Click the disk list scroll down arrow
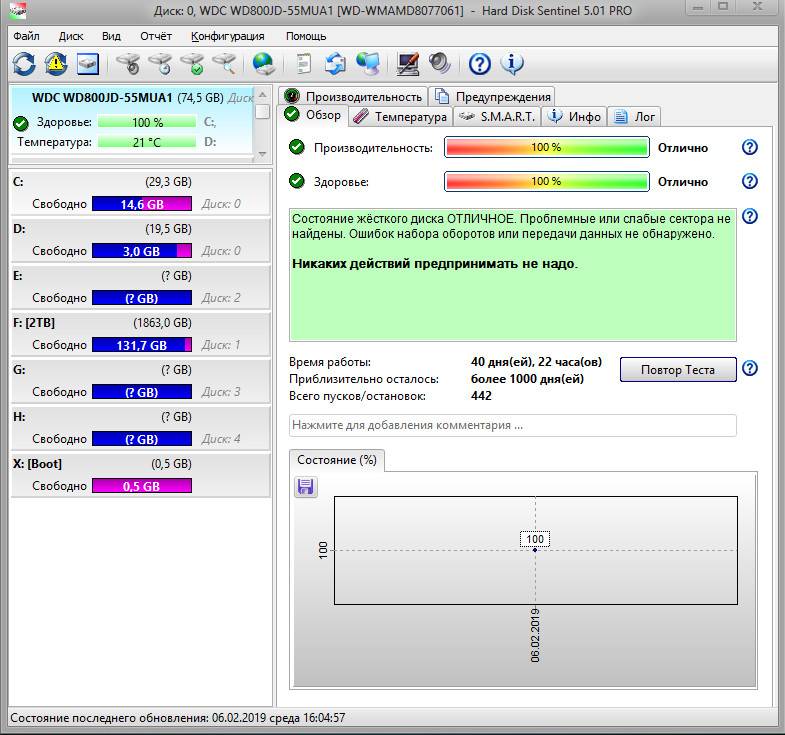Viewport: 785px width, 735px height. pos(262,153)
